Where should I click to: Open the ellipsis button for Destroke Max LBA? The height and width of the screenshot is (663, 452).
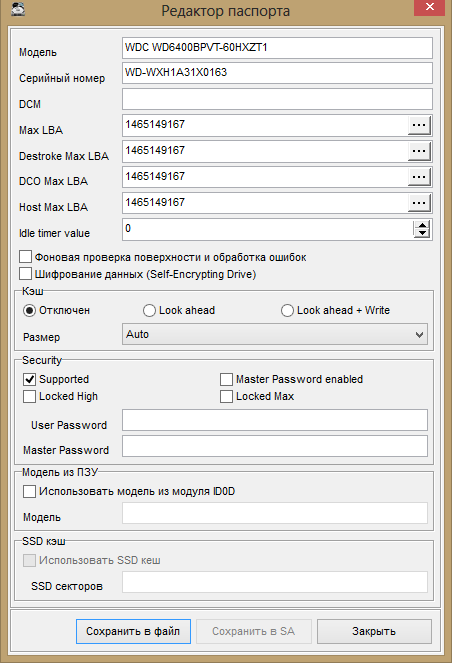419,151
